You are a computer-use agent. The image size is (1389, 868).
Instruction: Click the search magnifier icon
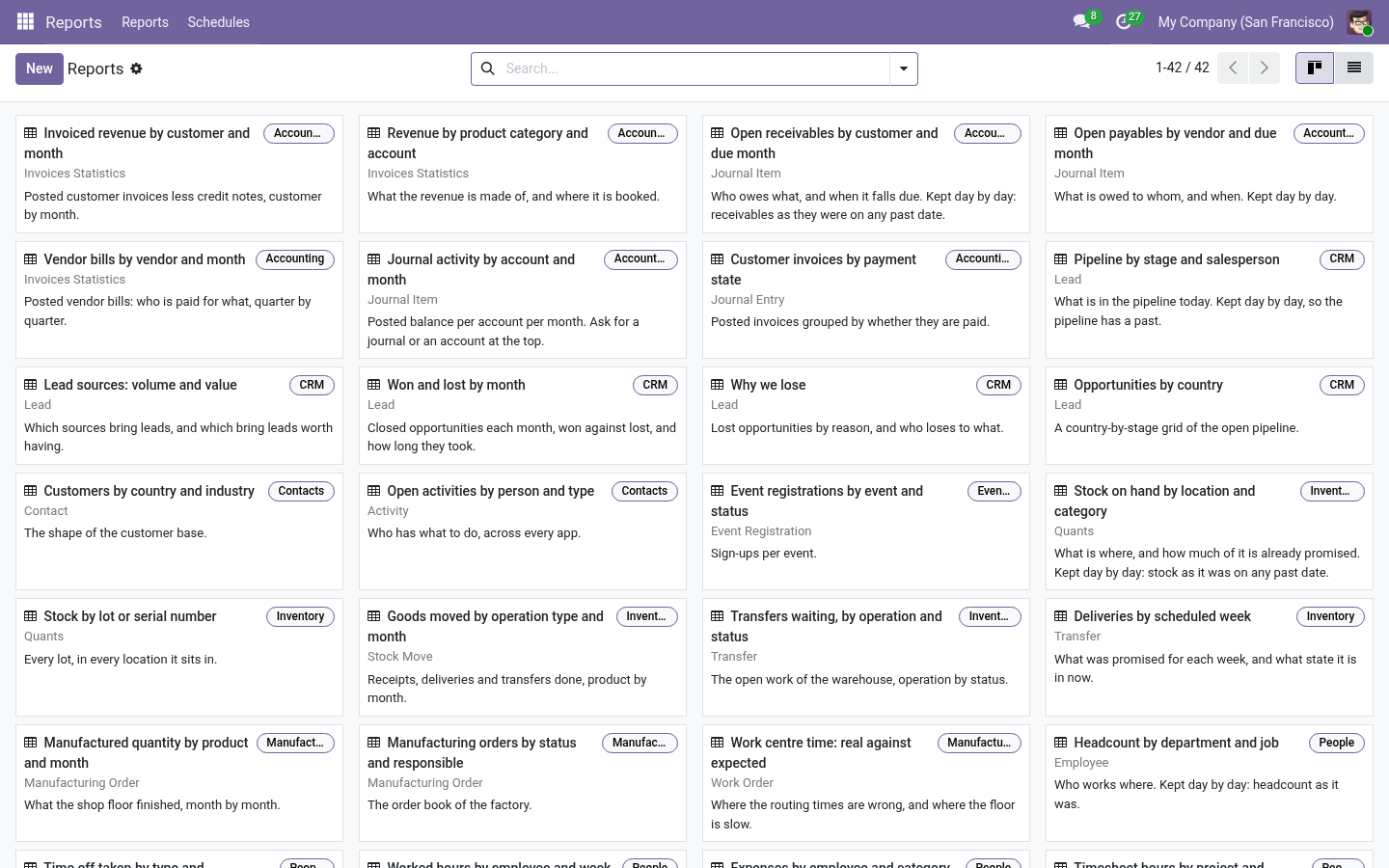(x=487, y=68)
